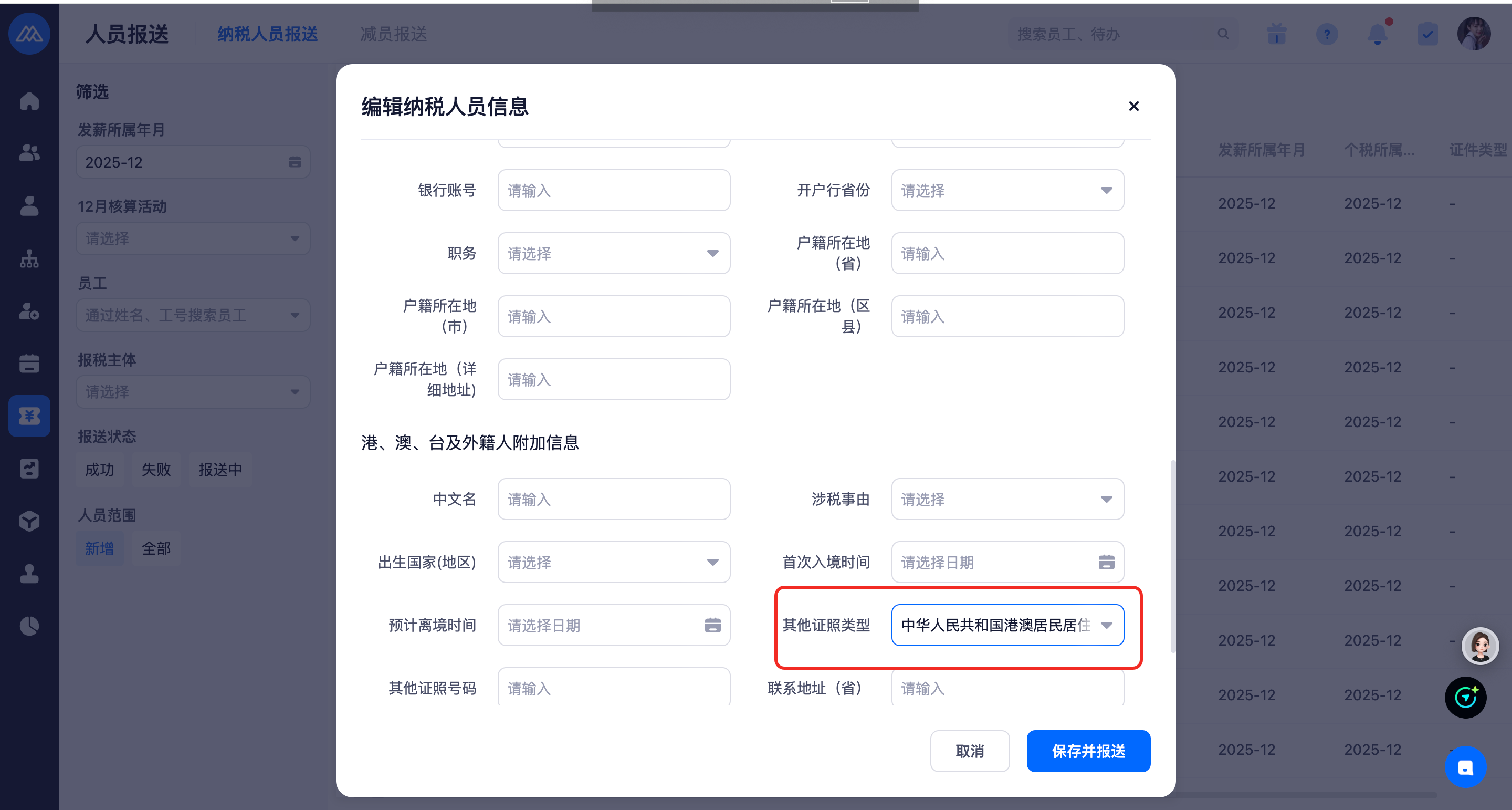
Task: Open the 开户行省份 dropdown
Action: coord(1006,190)
